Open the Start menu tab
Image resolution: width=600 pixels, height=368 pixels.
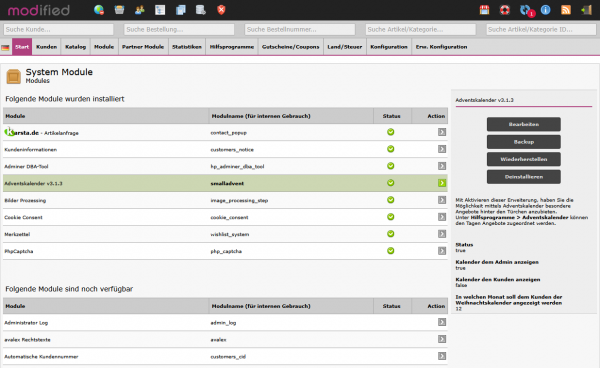22,47
